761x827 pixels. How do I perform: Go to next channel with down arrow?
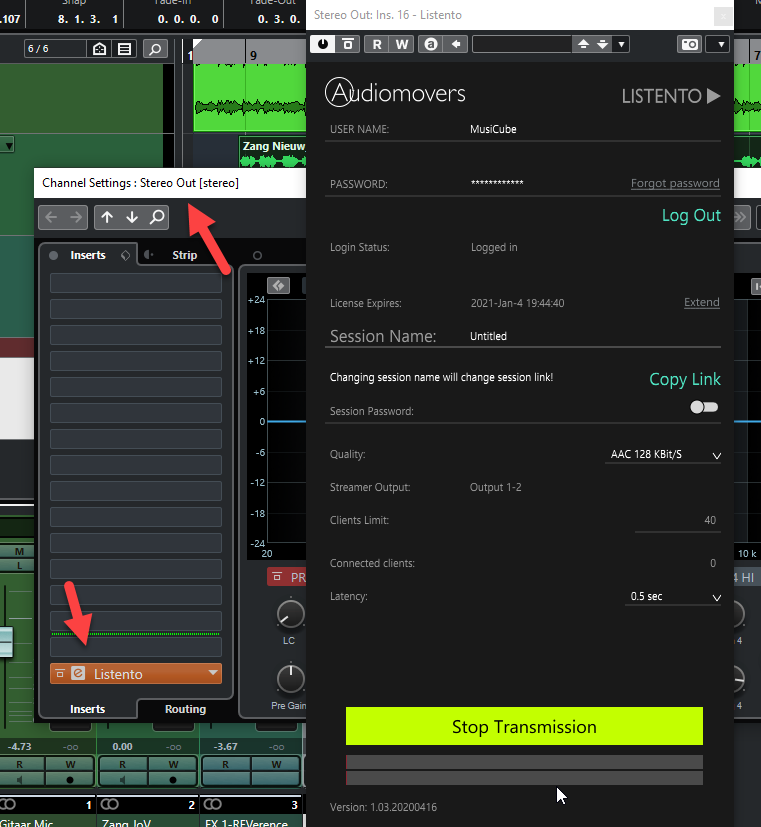(132, 217)
